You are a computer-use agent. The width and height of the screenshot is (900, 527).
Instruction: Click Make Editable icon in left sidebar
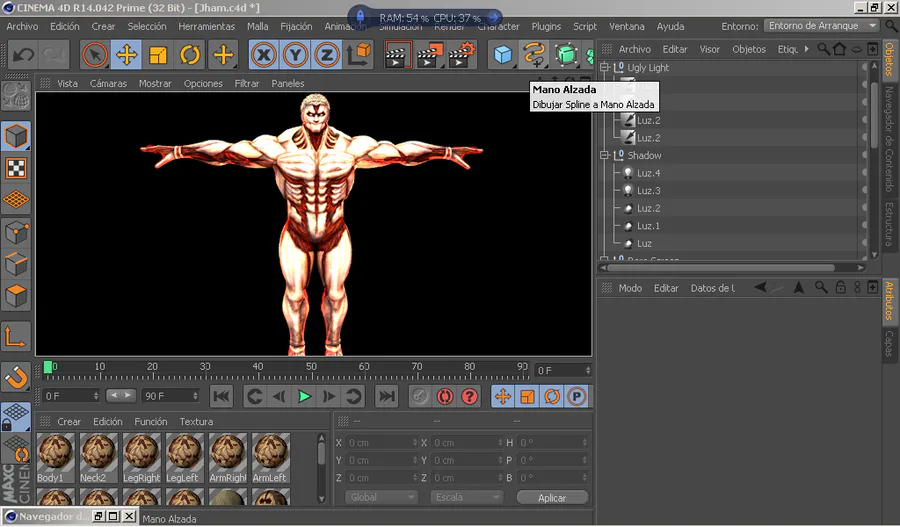click(x=16, y=96)
